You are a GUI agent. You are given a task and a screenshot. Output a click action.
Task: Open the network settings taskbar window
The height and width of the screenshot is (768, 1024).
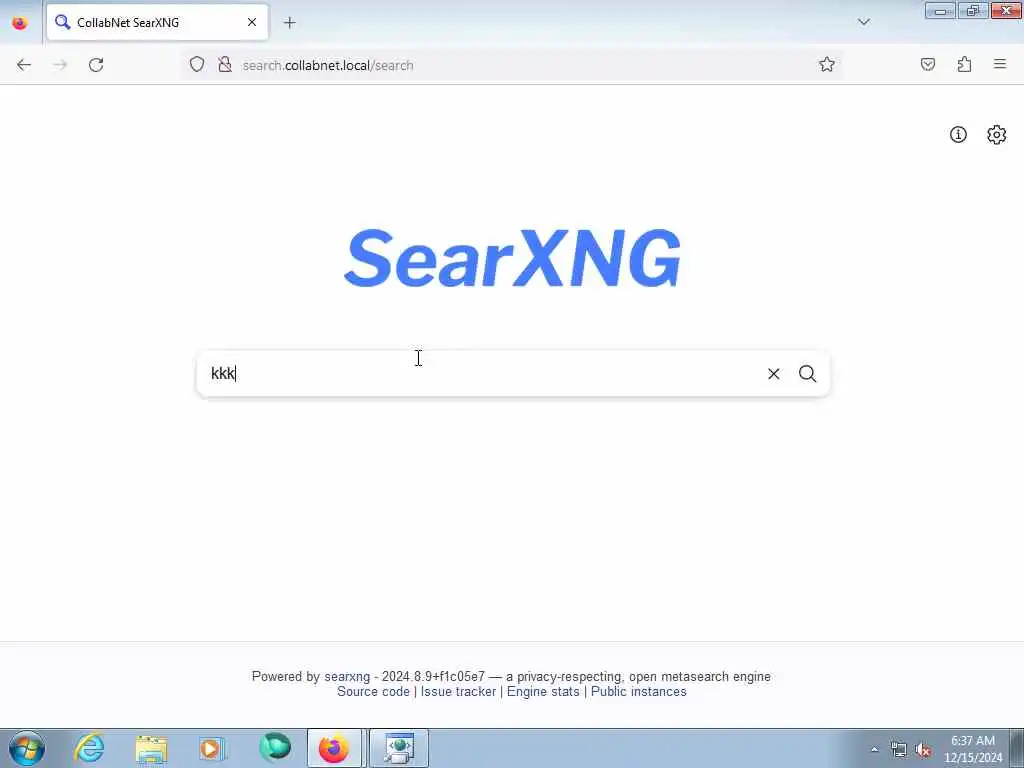point(399,748)
